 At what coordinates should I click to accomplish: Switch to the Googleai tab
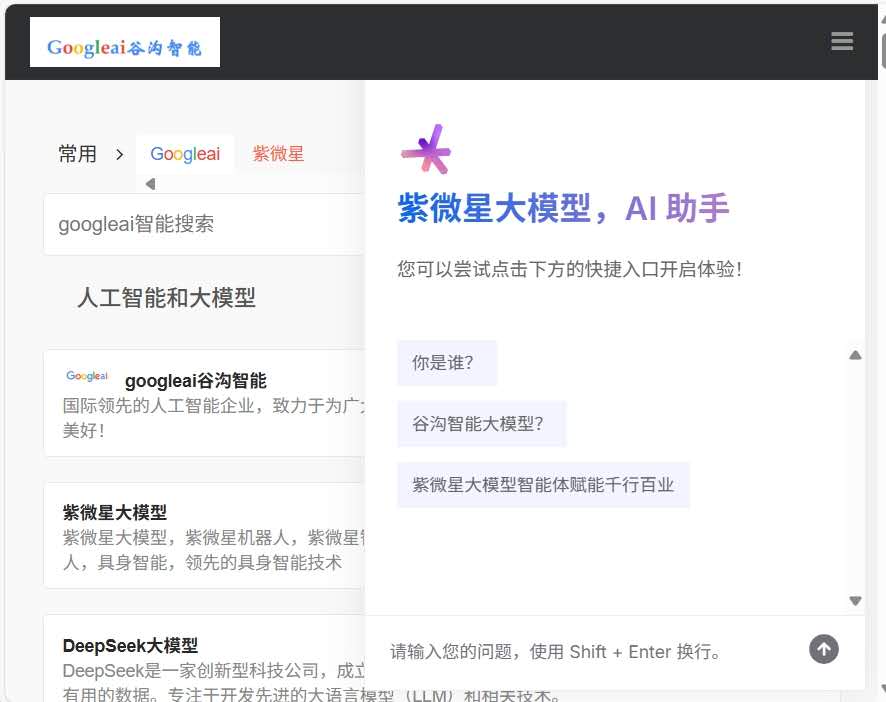point(185,154)
